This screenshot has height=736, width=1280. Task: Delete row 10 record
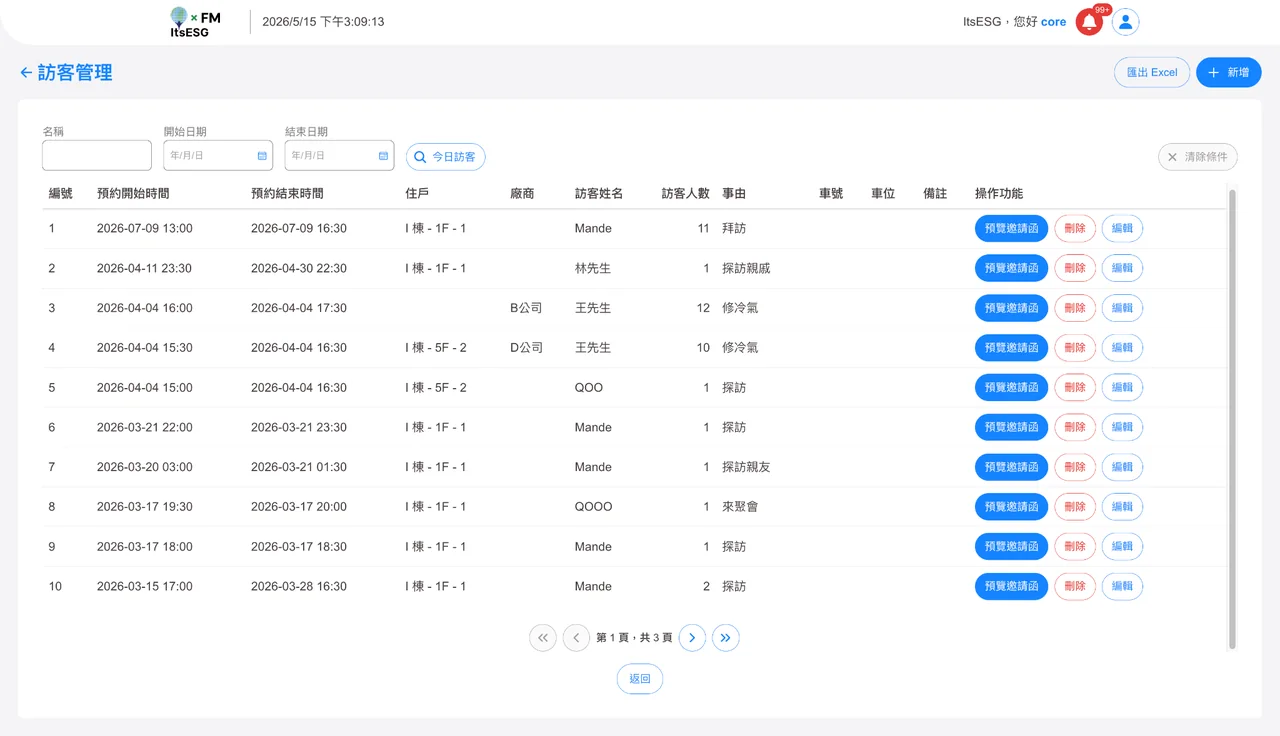point(1075,586)
